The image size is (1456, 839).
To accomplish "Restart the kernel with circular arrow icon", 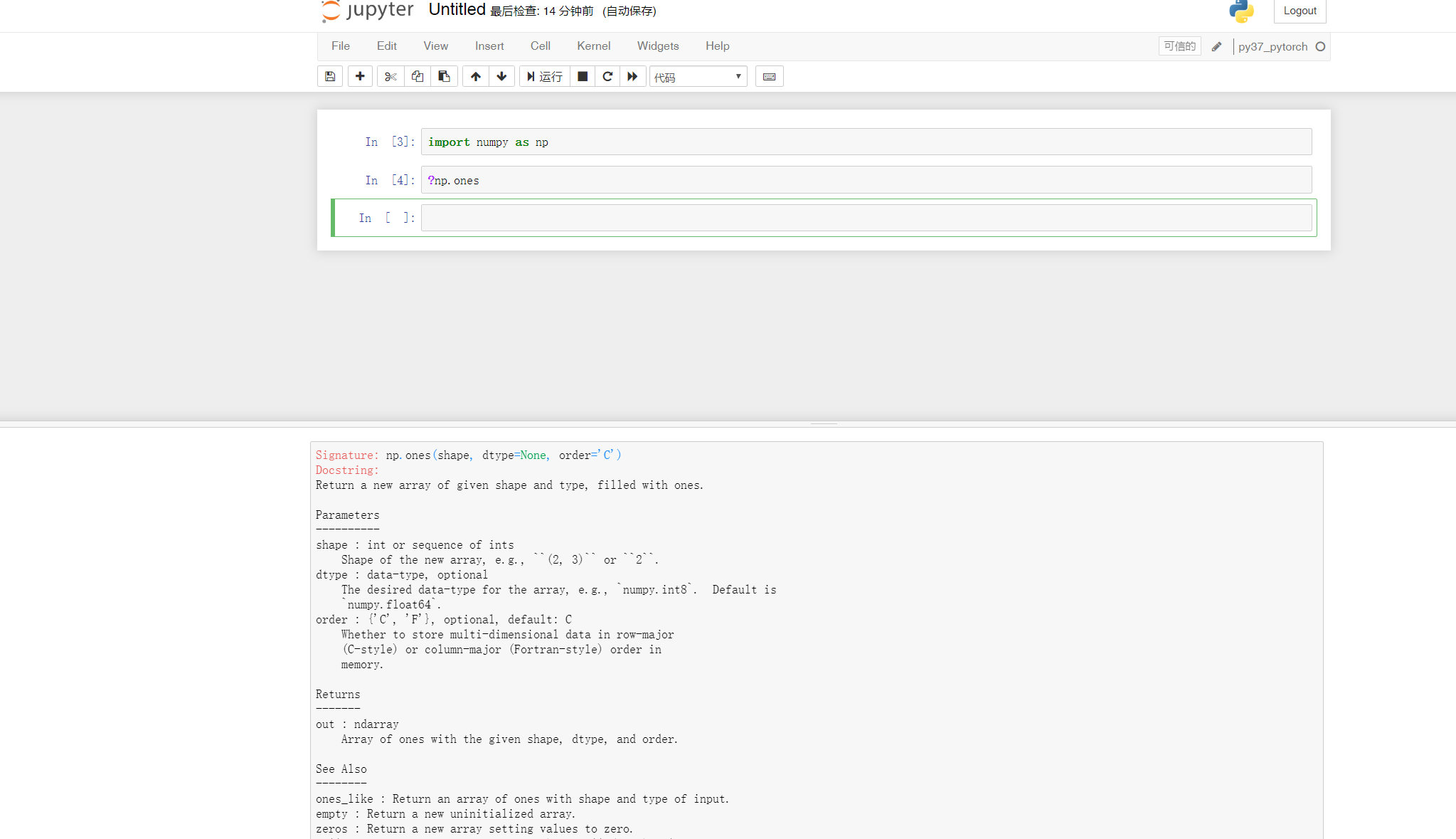I will coord(607,76).
